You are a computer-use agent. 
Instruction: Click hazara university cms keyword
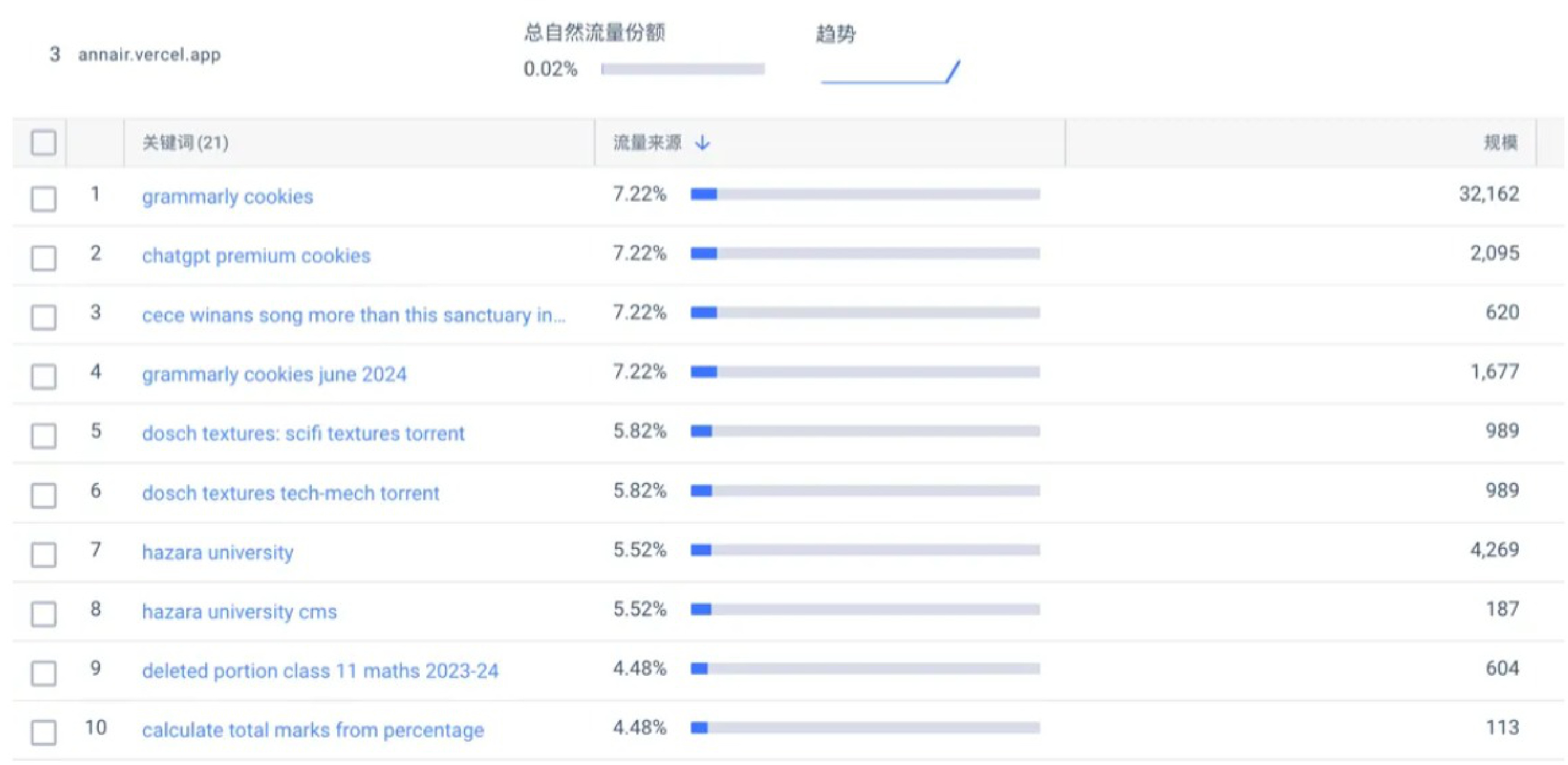click(239, 611)
